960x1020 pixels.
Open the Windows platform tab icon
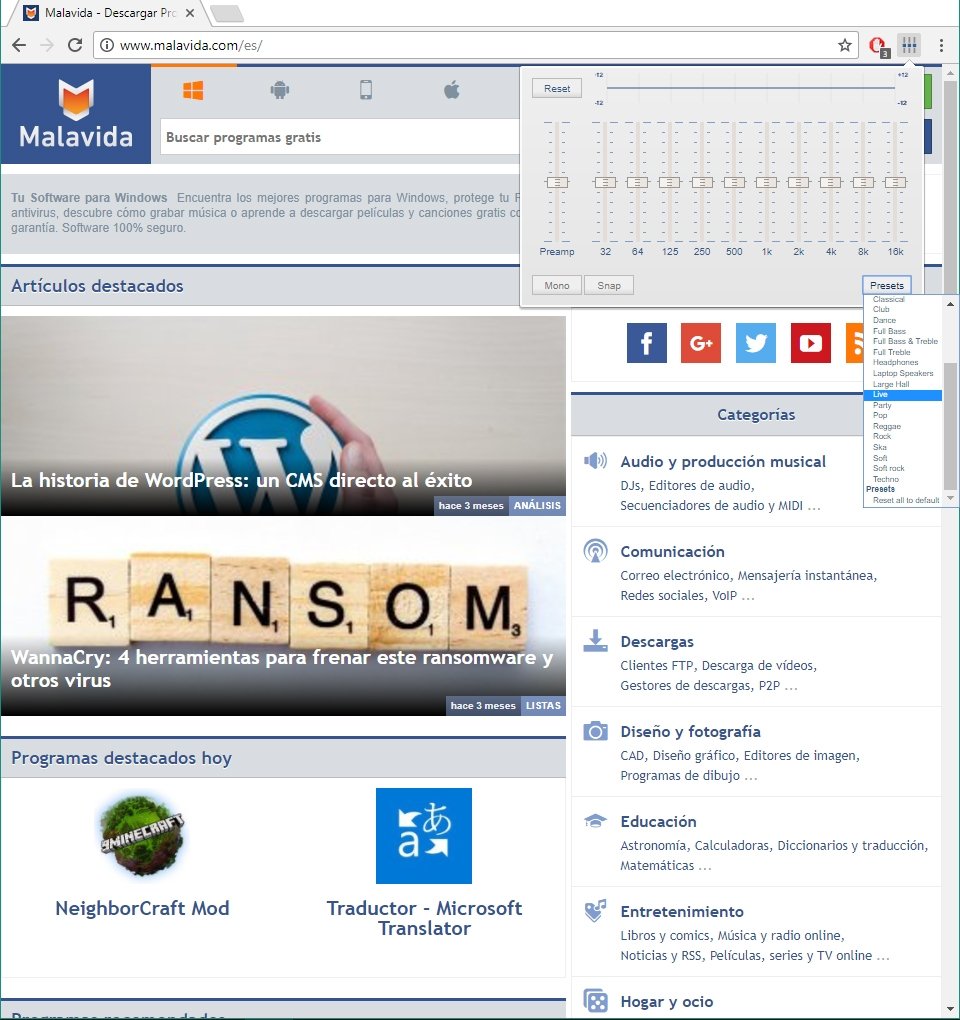click(x=193, y=90)
